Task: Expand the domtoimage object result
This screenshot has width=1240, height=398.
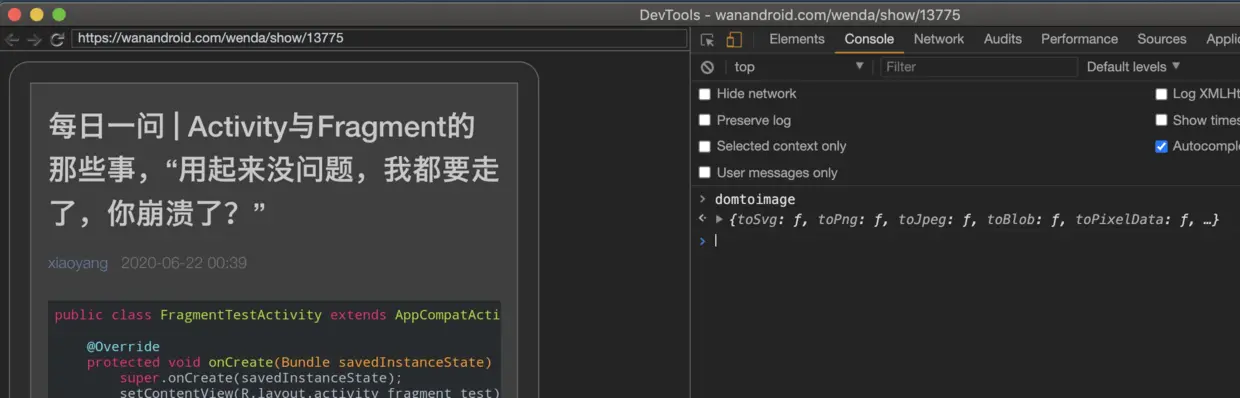Action: point(719,219)
